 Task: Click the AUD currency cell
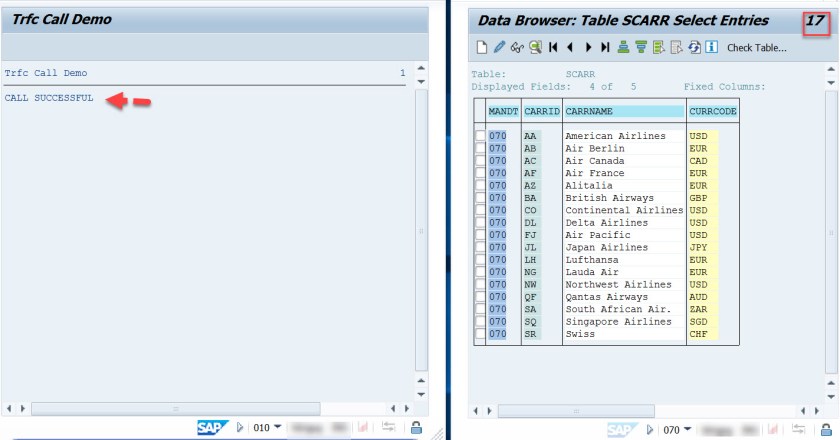pos(703,297)
